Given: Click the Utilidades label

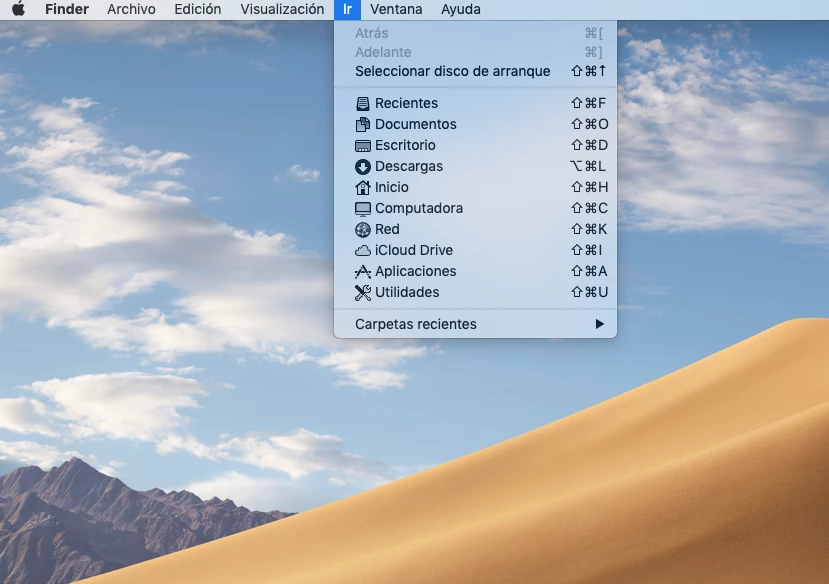Looking at the screenshot, I should tap(407, 292).
